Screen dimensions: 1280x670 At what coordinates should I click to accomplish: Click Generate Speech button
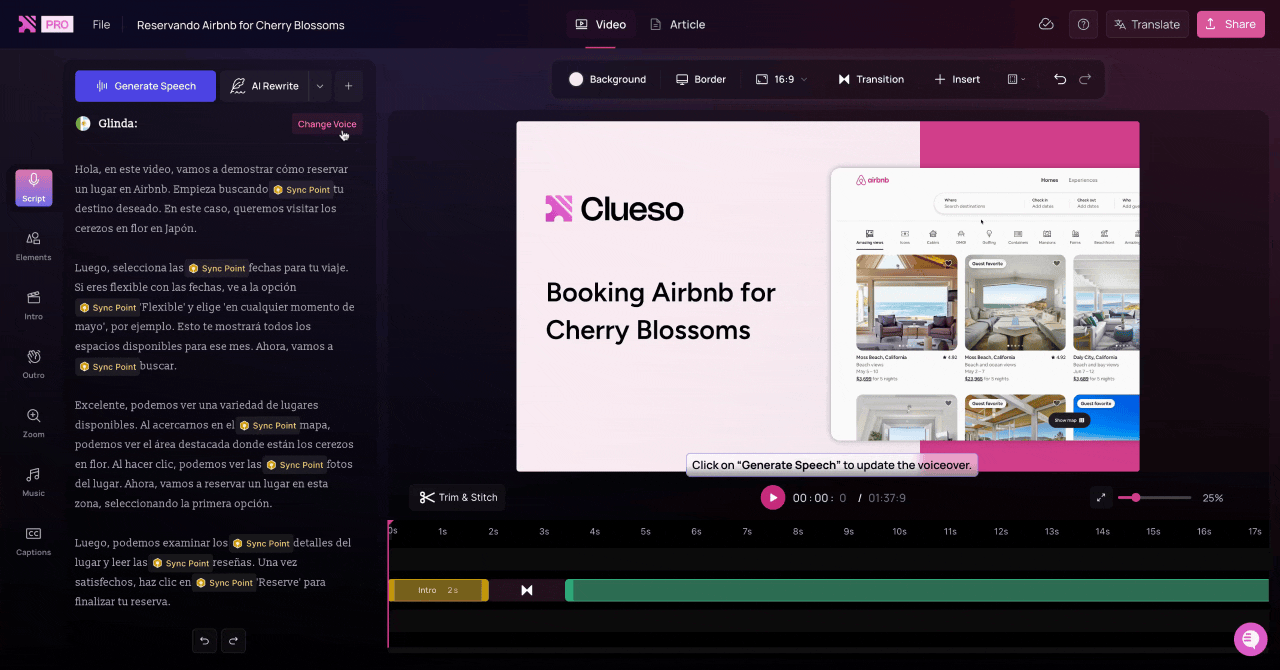point(145,86)
